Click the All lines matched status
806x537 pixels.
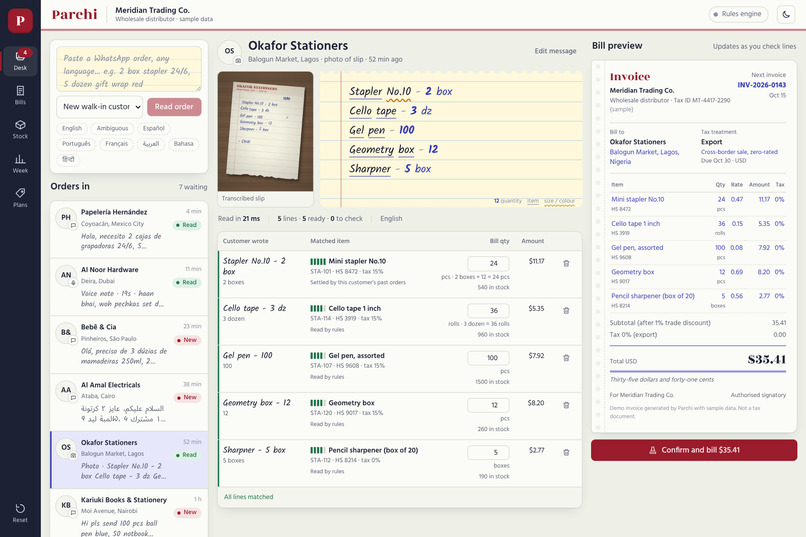[x=248, y=497]
